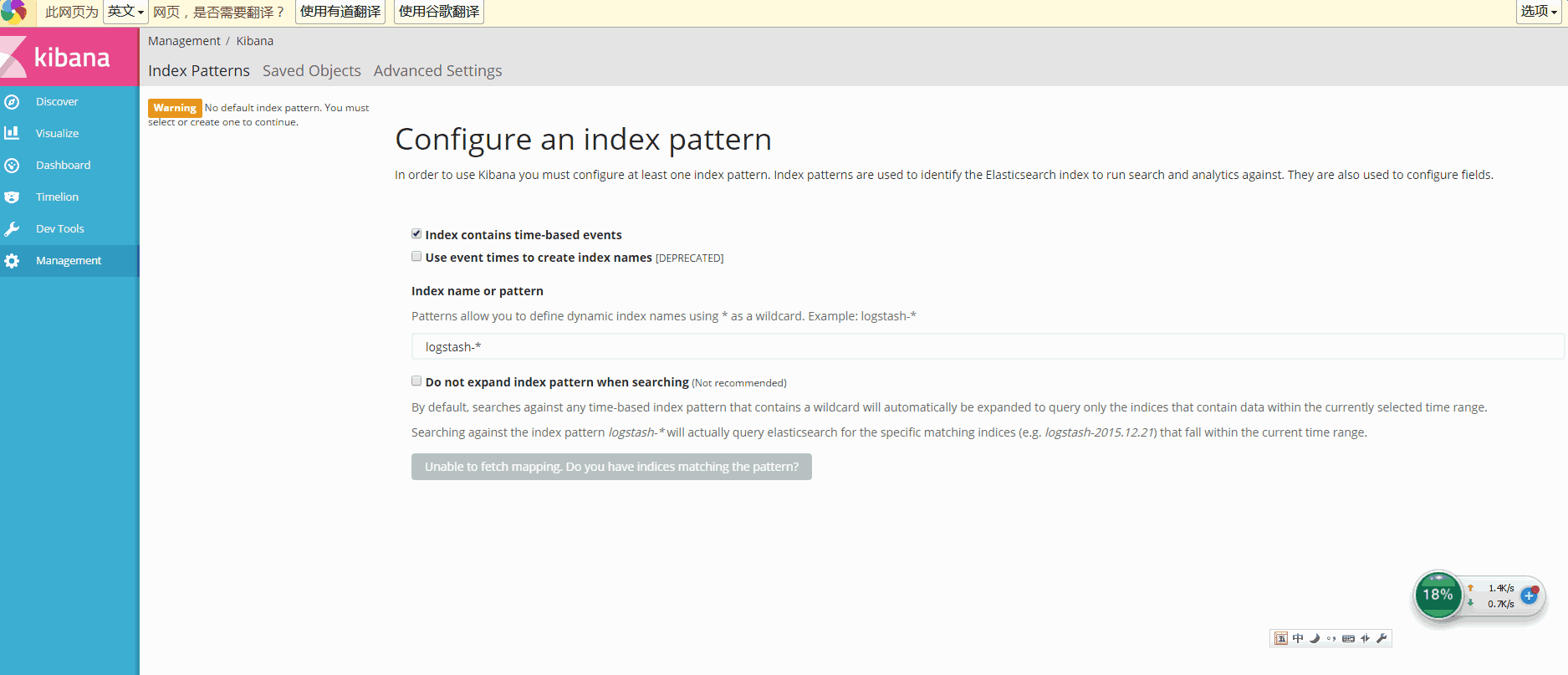Select Dev Tools in the sidebar
Viewport: 1568px width, 675px height.
pos(60,229)
